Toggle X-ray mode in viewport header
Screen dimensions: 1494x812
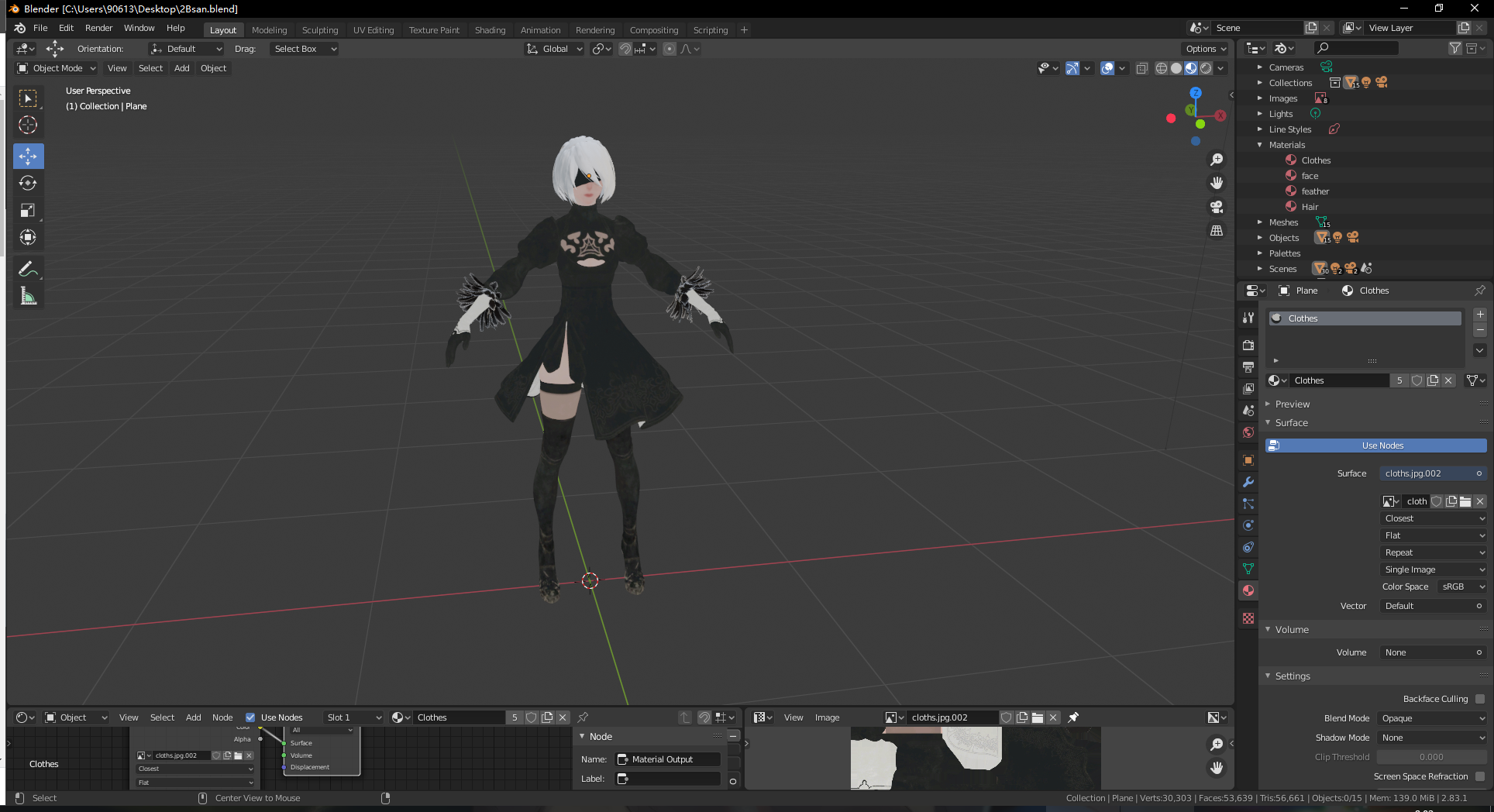(x=1141, y=67)
